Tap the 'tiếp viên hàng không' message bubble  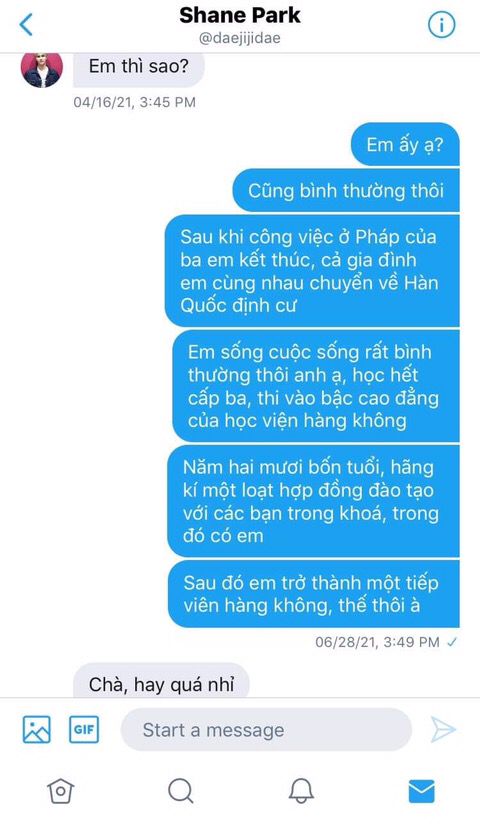314,594
